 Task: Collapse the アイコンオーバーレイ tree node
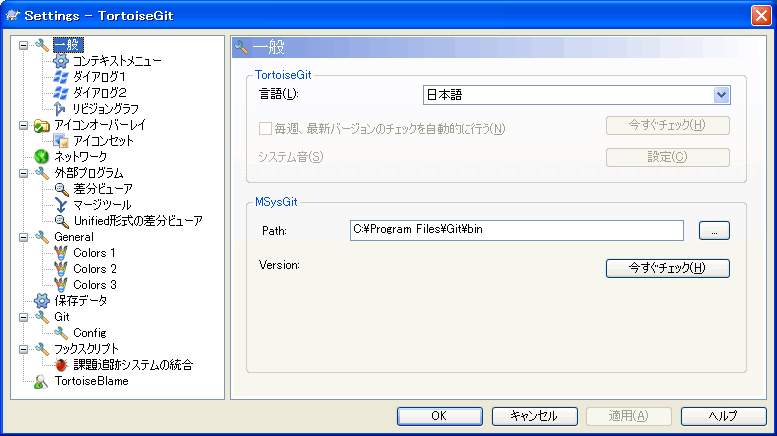point(23,125)
